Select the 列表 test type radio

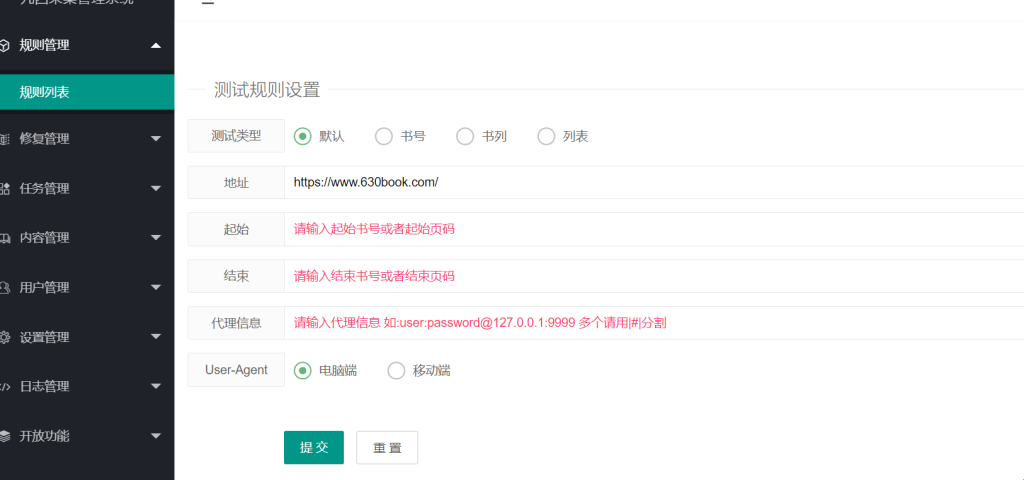546,136
